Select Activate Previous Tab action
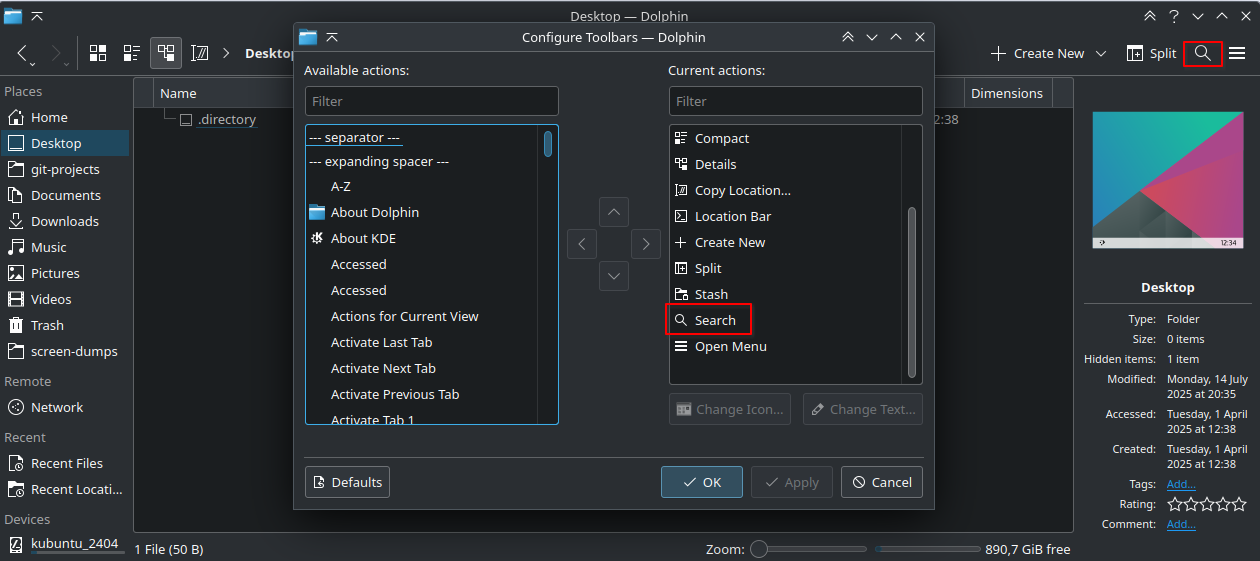Screen dimensions: 1260x561 (x=422, y=394)
